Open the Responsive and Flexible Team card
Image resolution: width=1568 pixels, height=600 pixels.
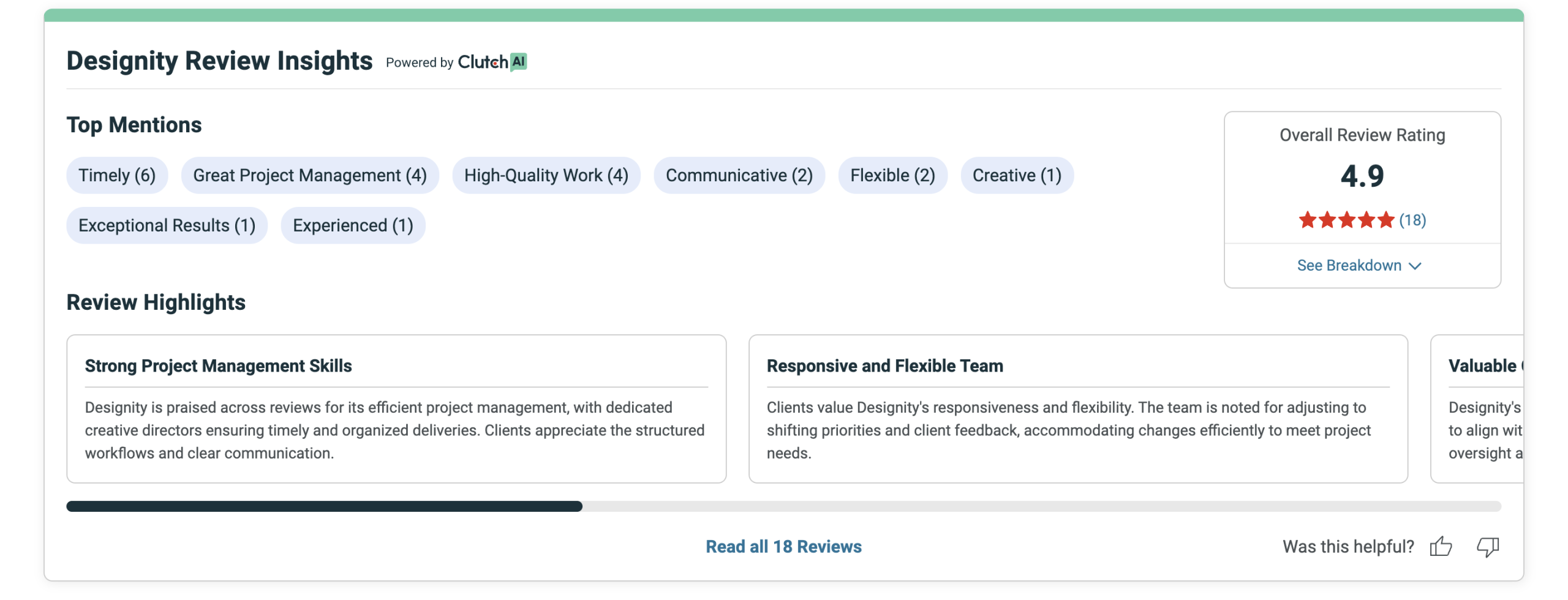pos(1077,408)
